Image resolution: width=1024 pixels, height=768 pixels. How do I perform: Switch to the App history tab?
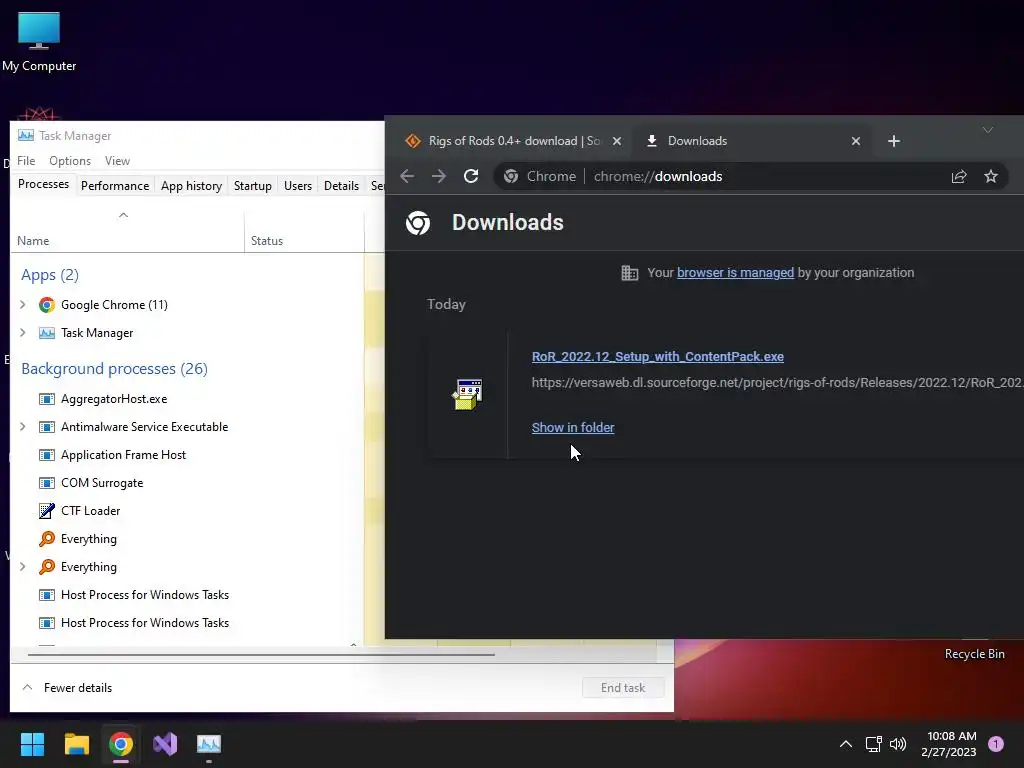[x=191, y=186]
